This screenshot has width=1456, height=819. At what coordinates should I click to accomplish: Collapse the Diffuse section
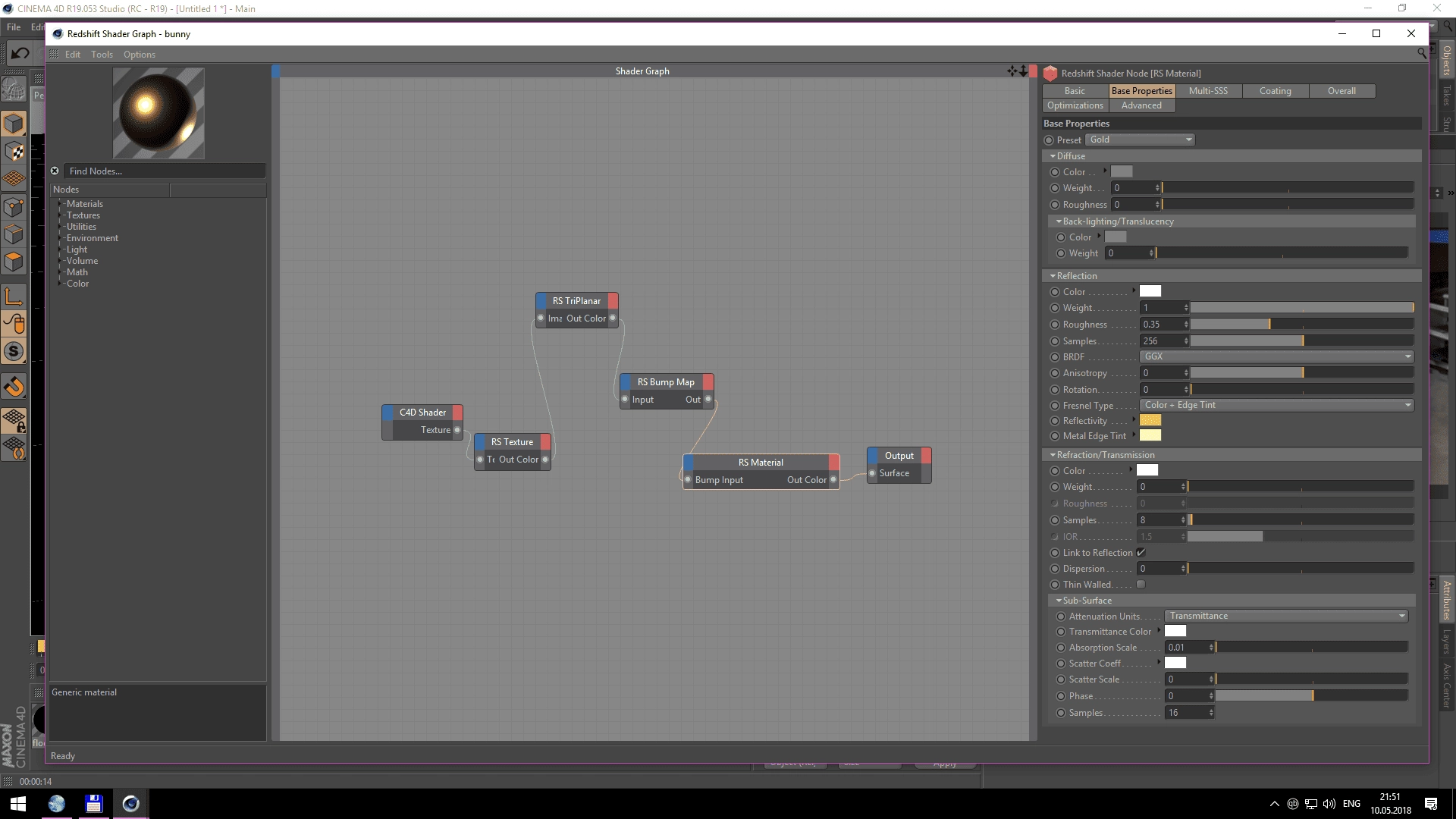[1053, 156]
